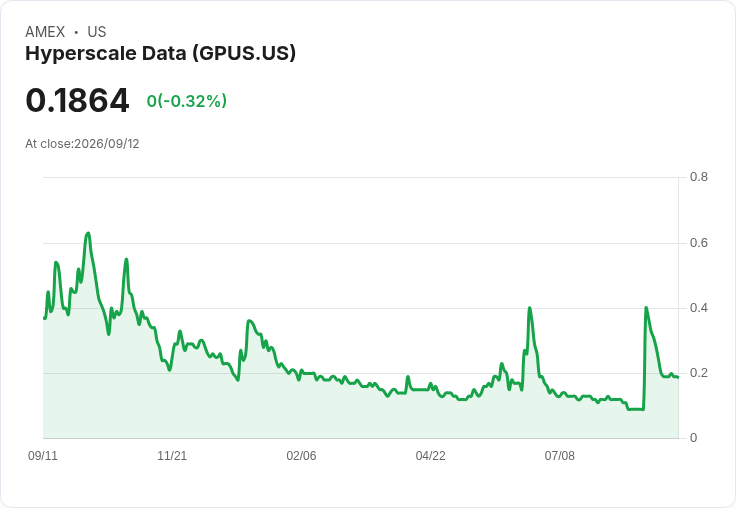Click the highest peak of the price line
The height and width of the screenshot is (508, 736).
(88, 233)
